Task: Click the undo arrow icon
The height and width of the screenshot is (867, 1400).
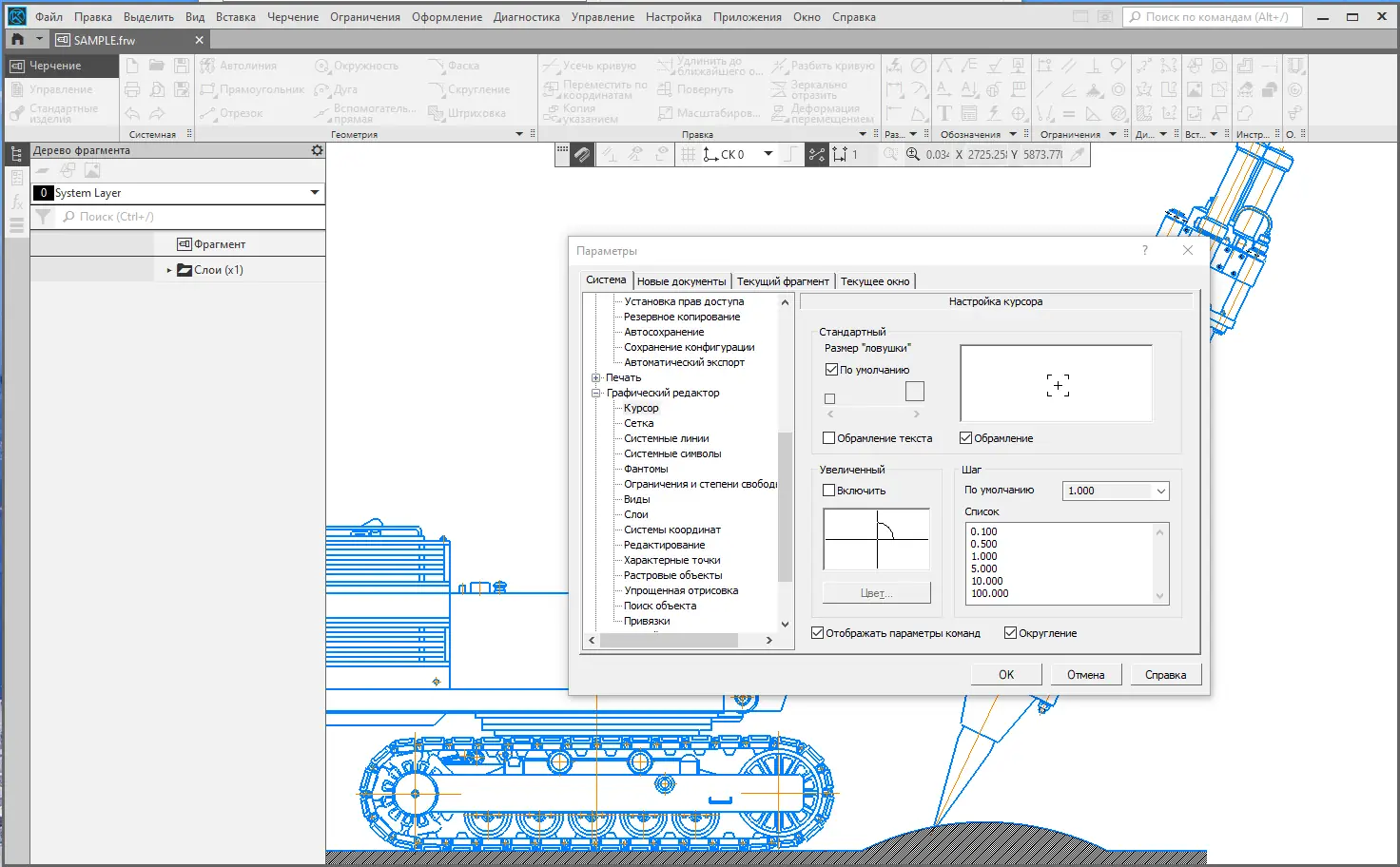Action: 132,113
